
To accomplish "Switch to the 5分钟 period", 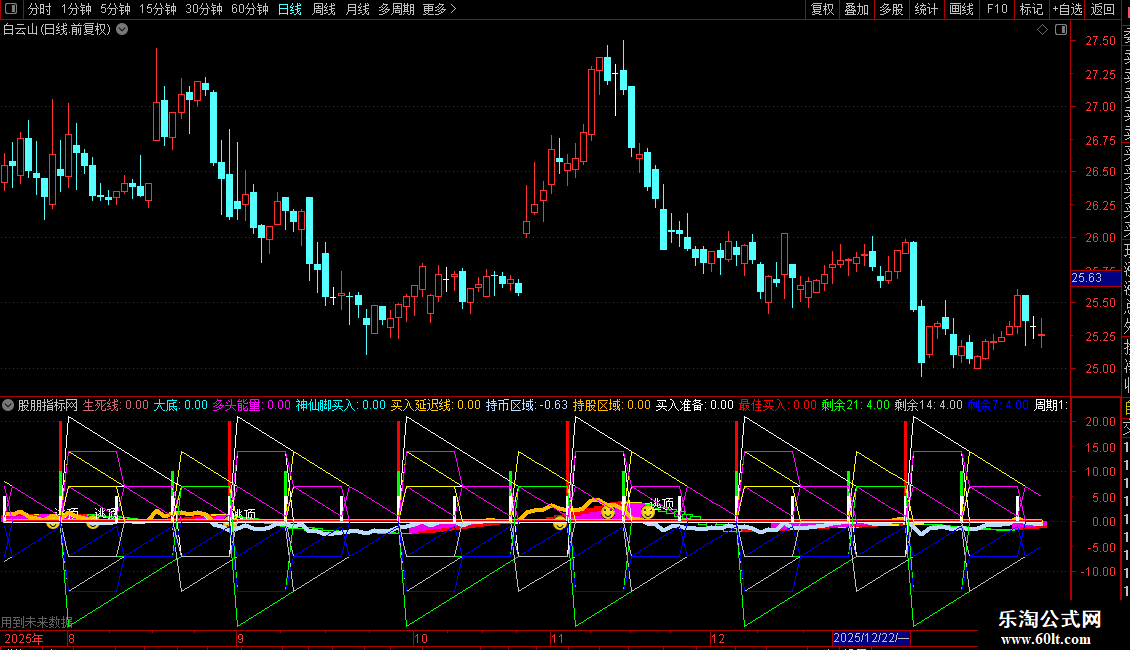I will coord(115,9).
